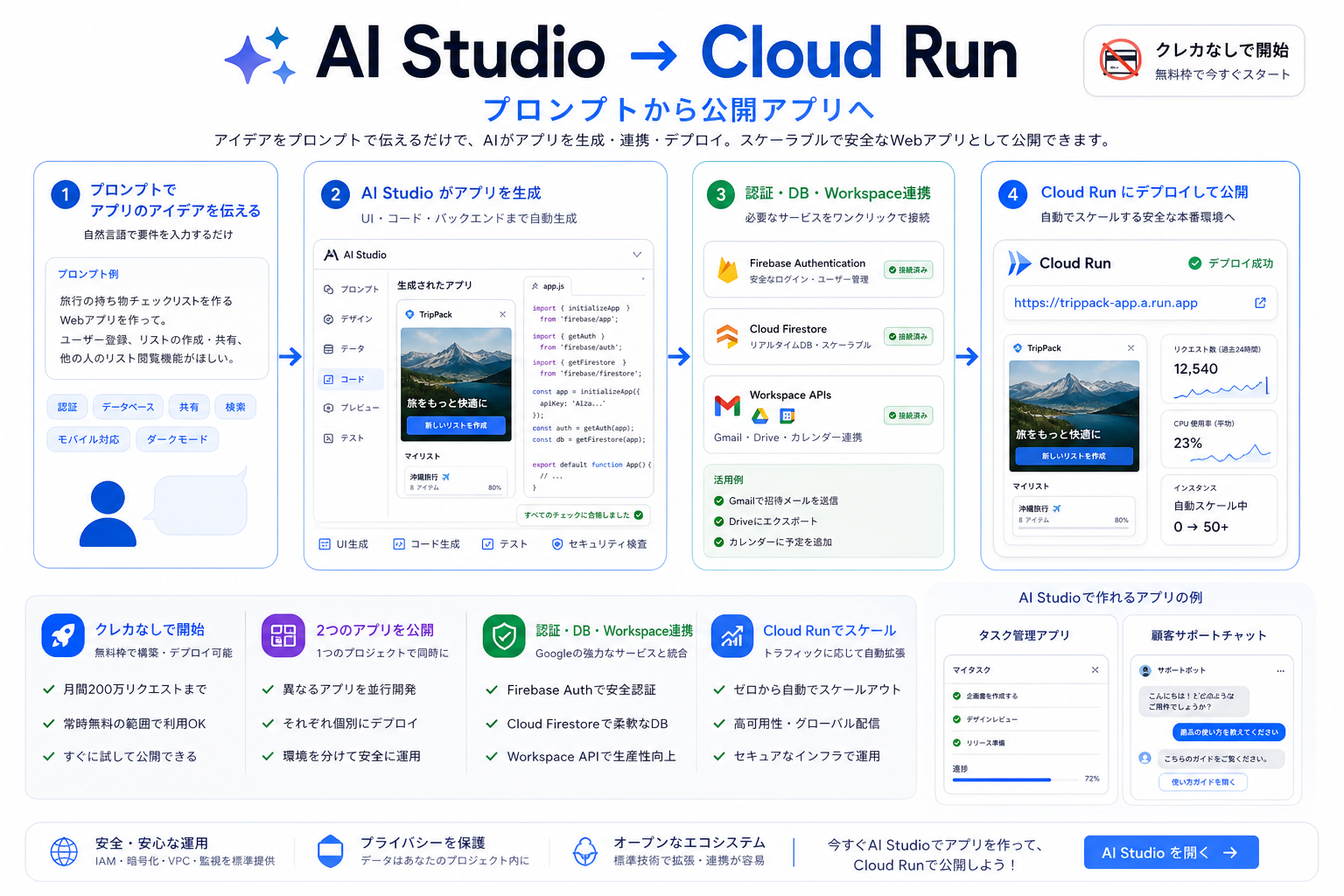This screenshot has width=1344, height=896.
Task: Click the rocket icon beside クレカなしで開始
Action: coord(63,636)
